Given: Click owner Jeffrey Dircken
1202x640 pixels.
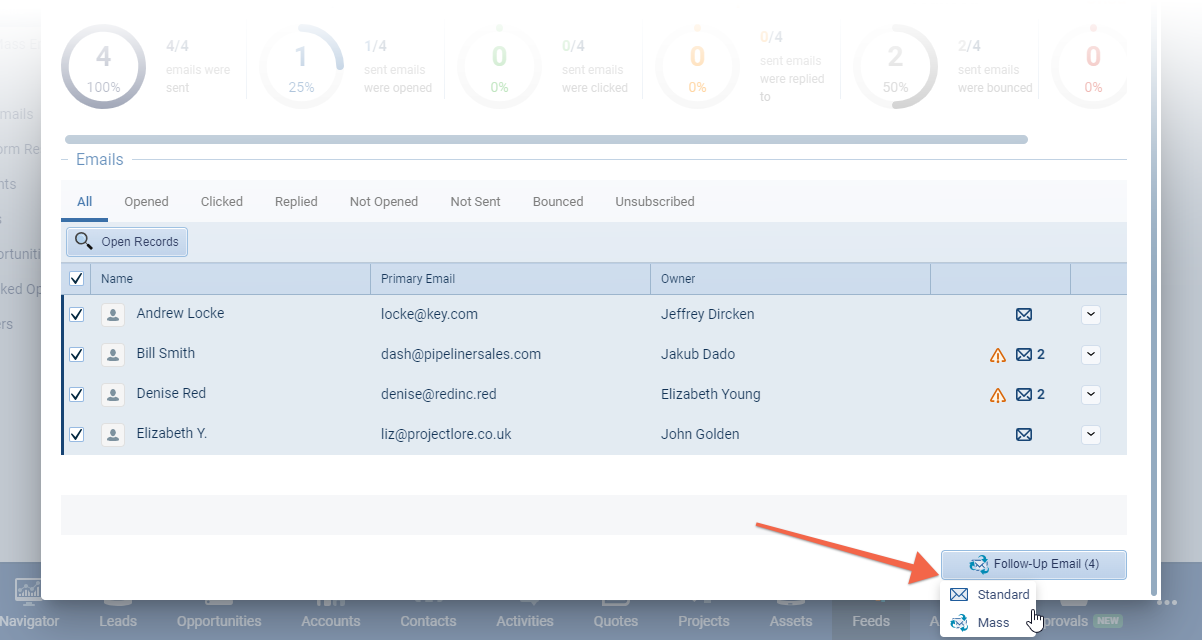Looking at the screenshot, I should [708, 314].
